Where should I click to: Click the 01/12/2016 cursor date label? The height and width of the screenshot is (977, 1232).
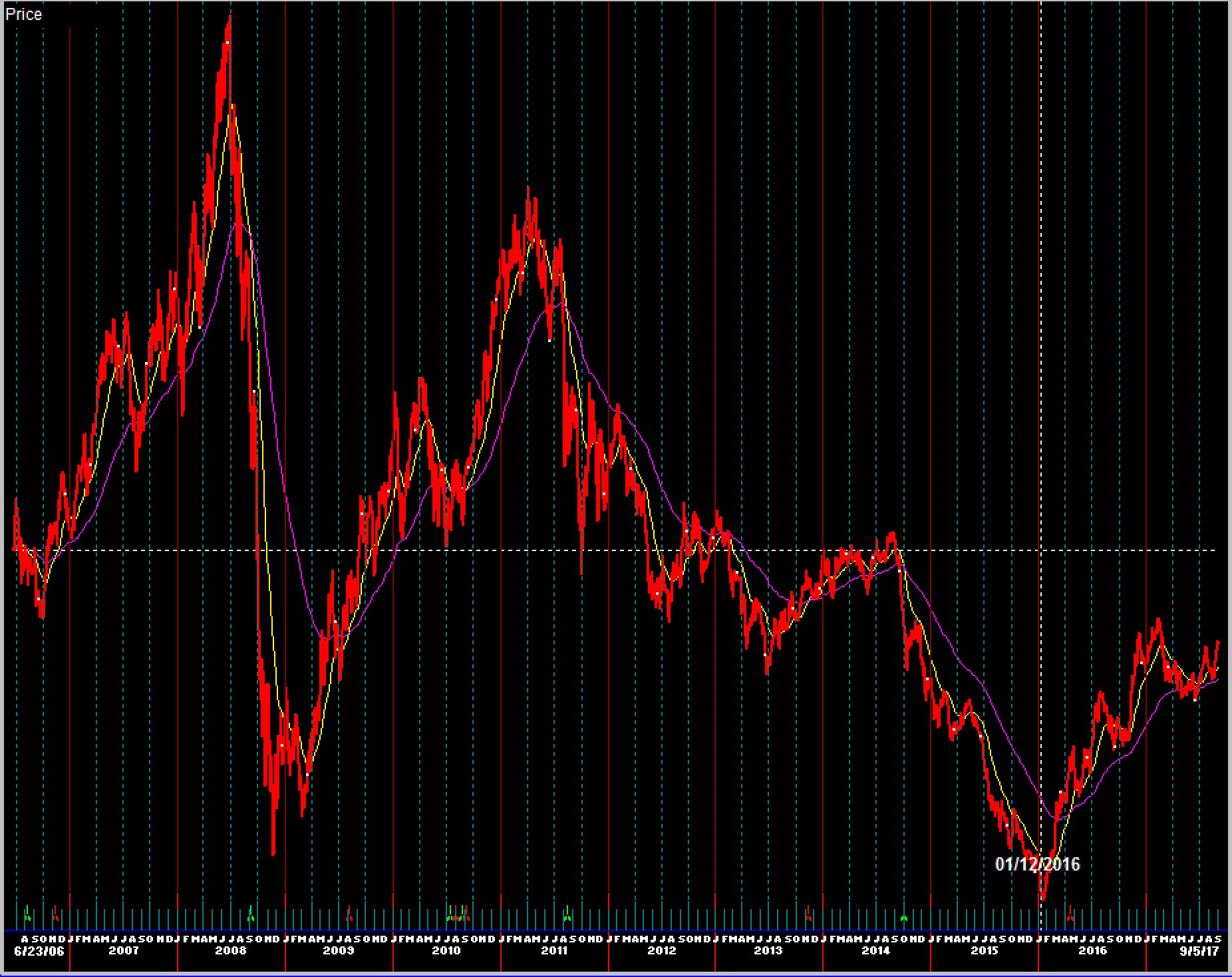tap(1037, 864)
